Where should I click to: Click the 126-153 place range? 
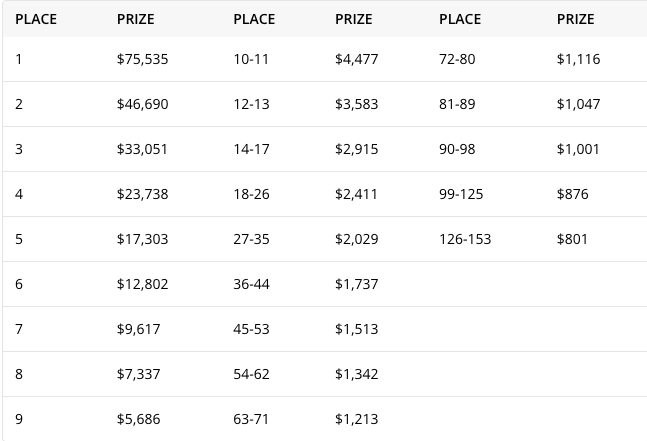(465, 239)
